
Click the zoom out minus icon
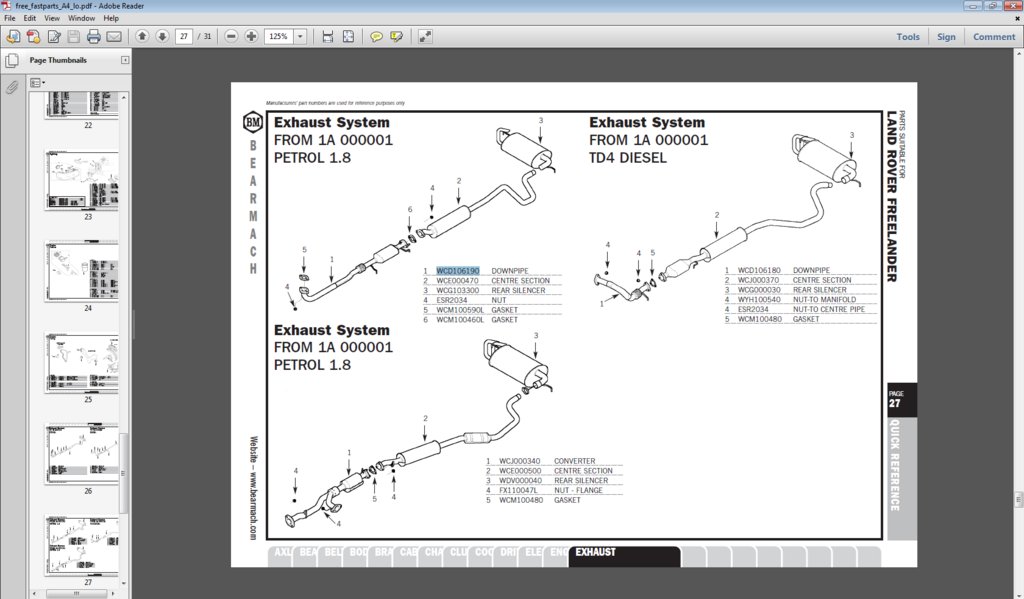pos(231,37)
